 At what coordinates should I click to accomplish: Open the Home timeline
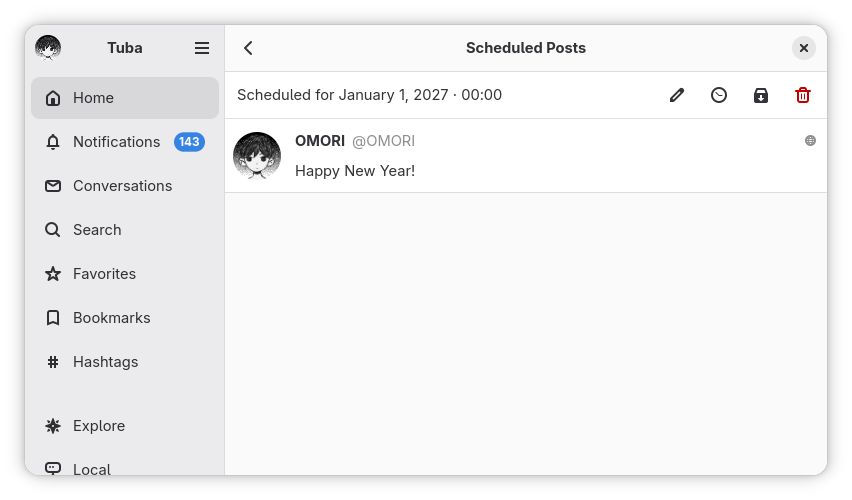click(125, 98)
